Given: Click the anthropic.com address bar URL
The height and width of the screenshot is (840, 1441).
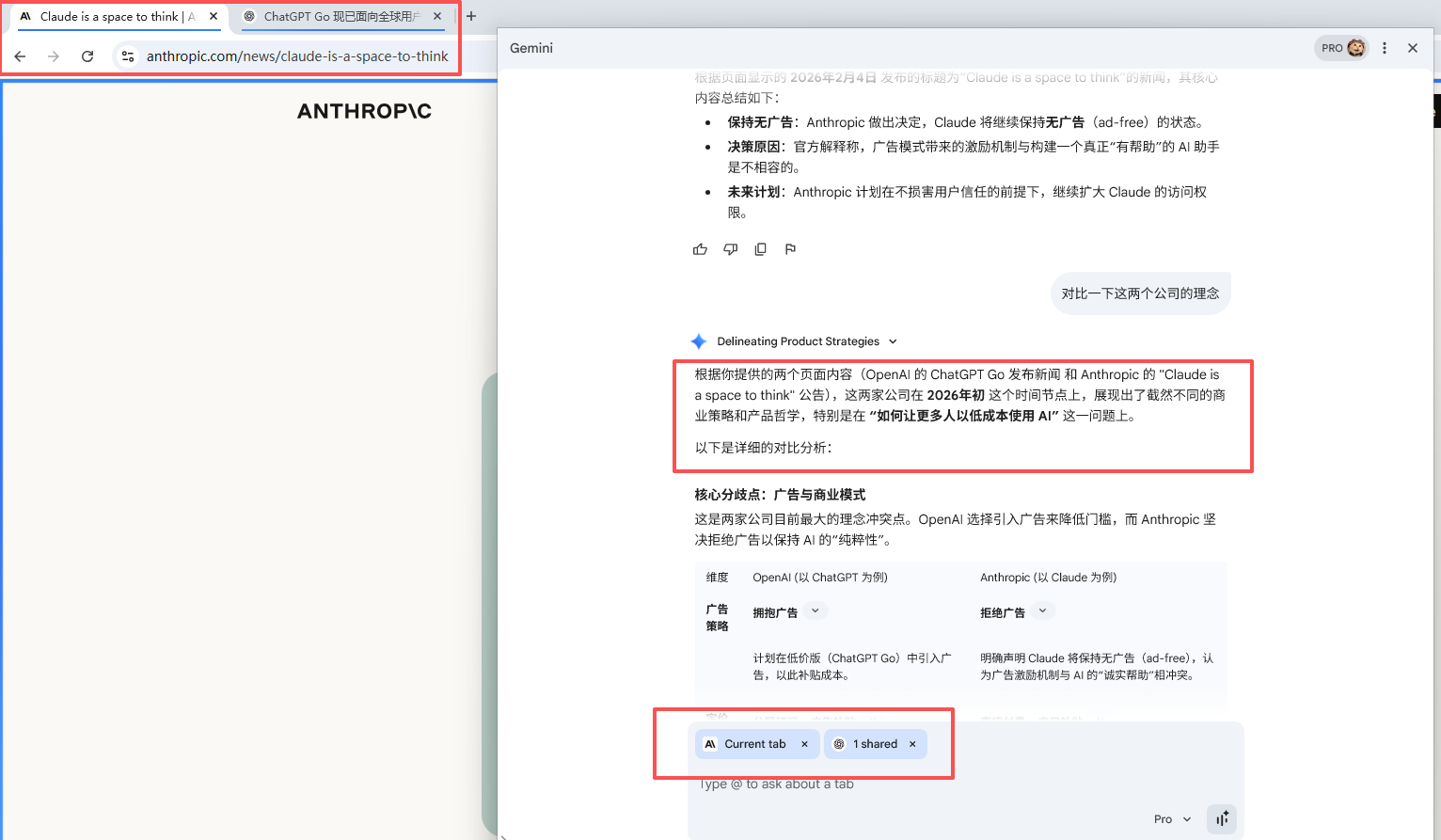Looking at the screenshot, I should [x=297, y=56].
